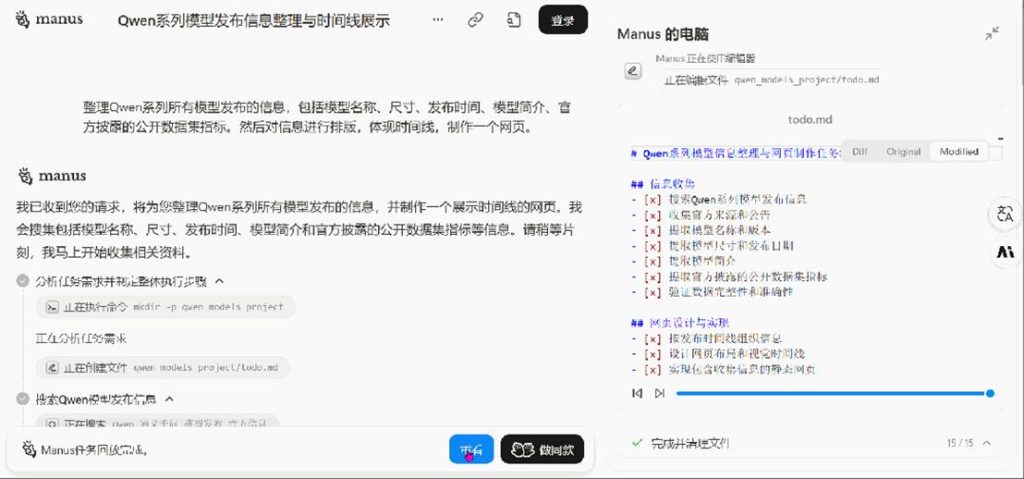Image resolution: width=1024 pixels, height=479 pixels.
Task: Copy the share link via chain icon
Action: click(x=476, y=20)
